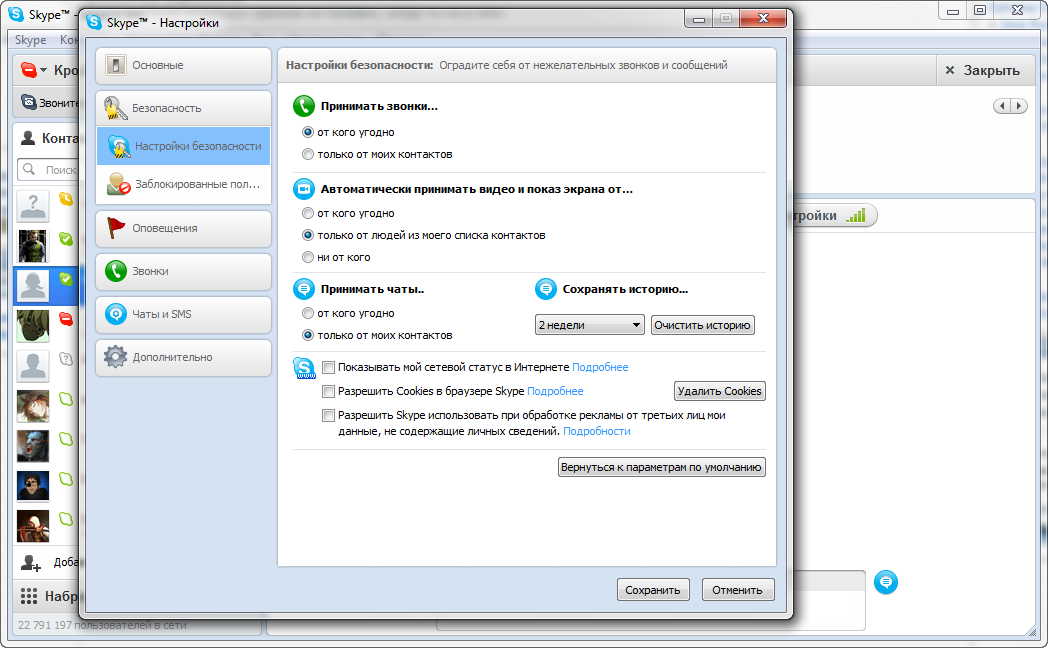Open Подробнее link for network status
The width and height of the screenshot is (1048, 648).
(600, 367)
